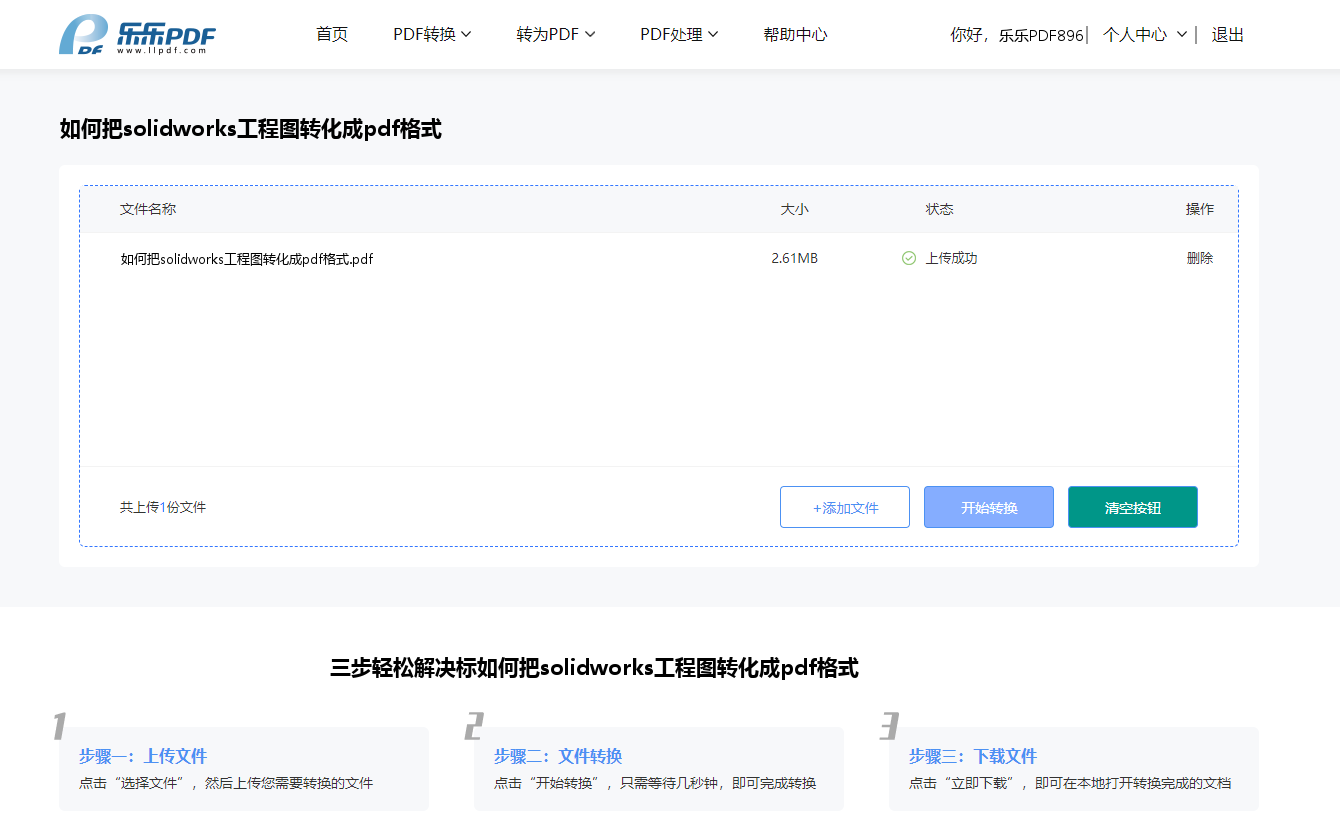Screen dimensions: 1340x828
Task: Click the green upload success checkmark icon
Action: click(x=909, y=258)
